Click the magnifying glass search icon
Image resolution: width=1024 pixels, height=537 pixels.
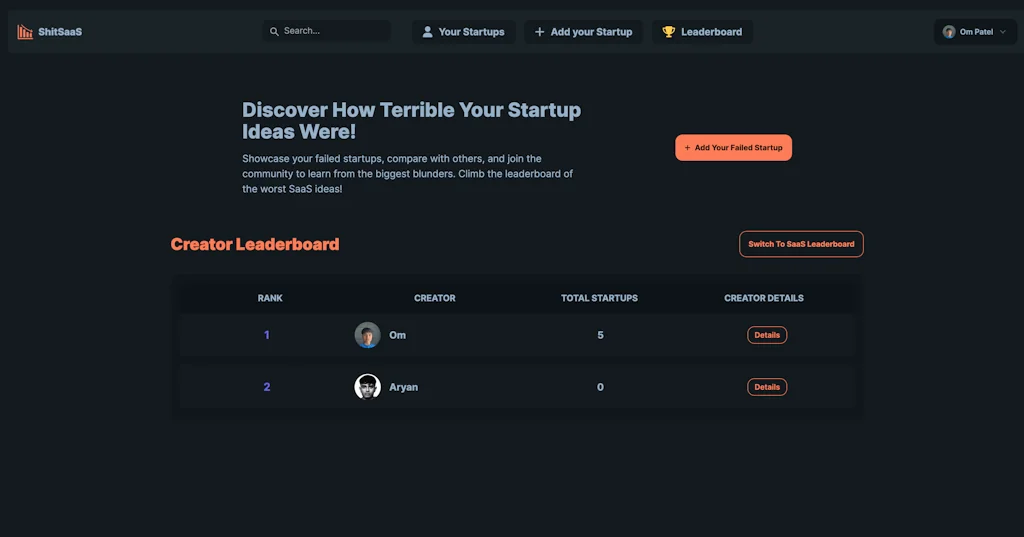274,32
